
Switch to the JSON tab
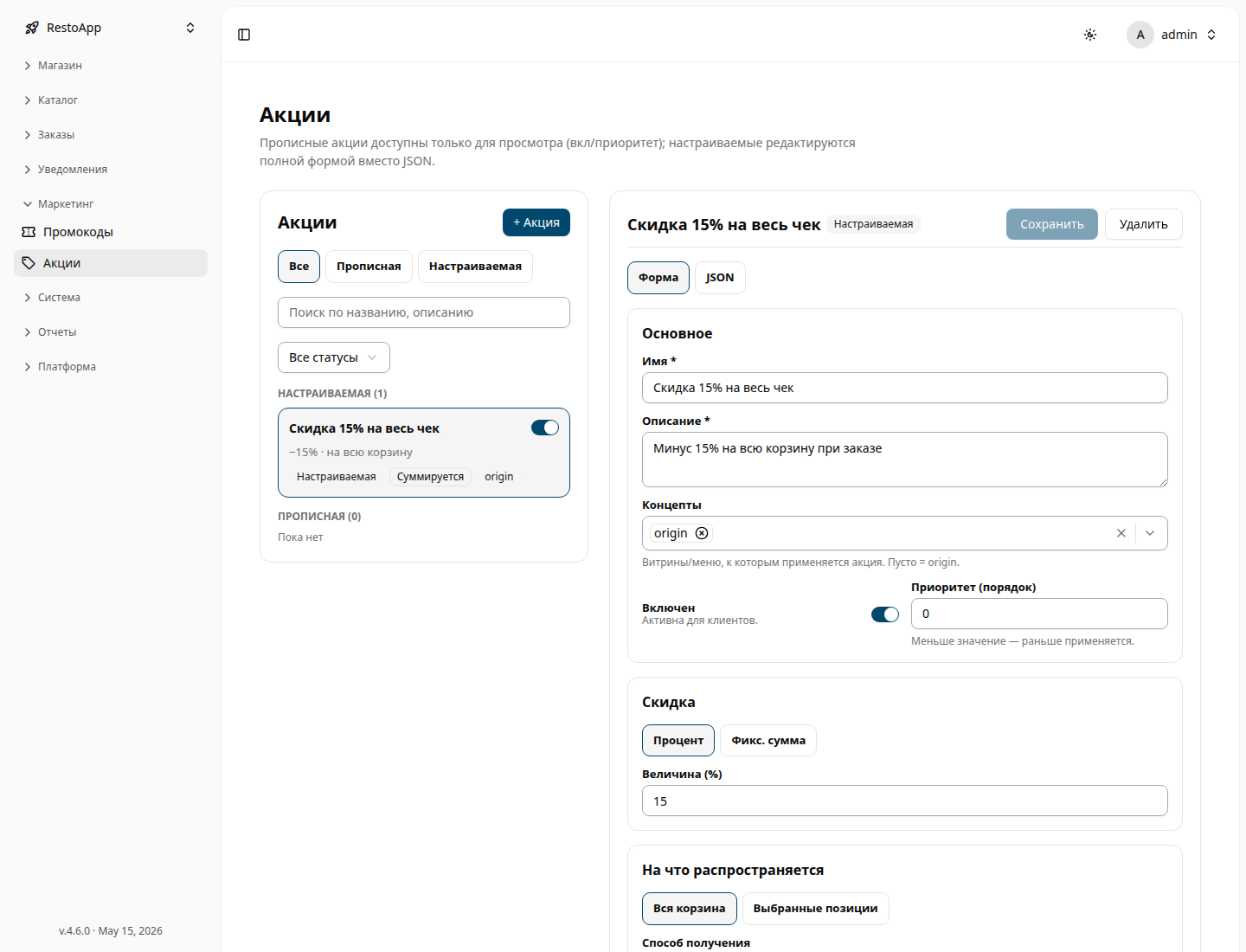720,278
